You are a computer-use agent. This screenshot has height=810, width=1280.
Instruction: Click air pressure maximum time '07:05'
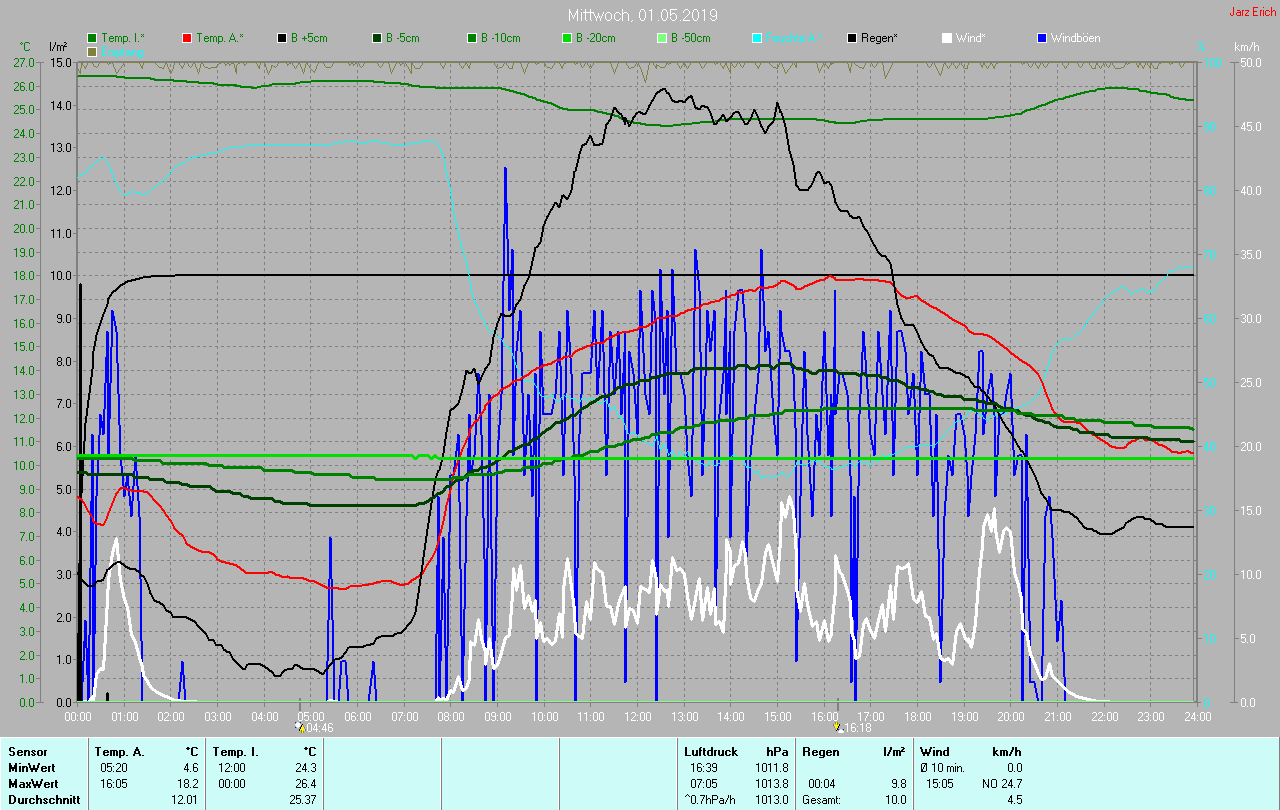704,784
